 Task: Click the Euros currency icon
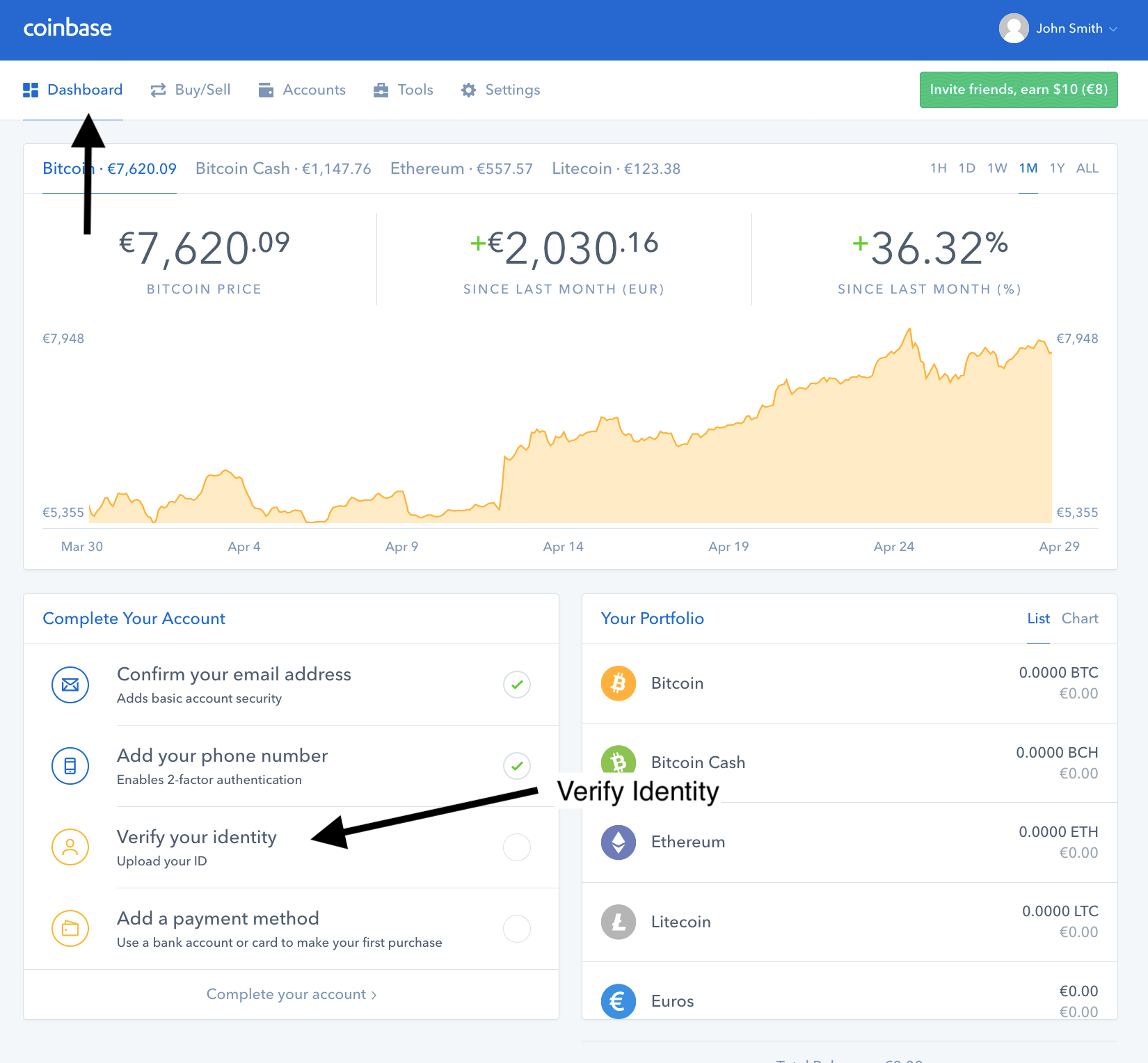tap(618, 1001)
